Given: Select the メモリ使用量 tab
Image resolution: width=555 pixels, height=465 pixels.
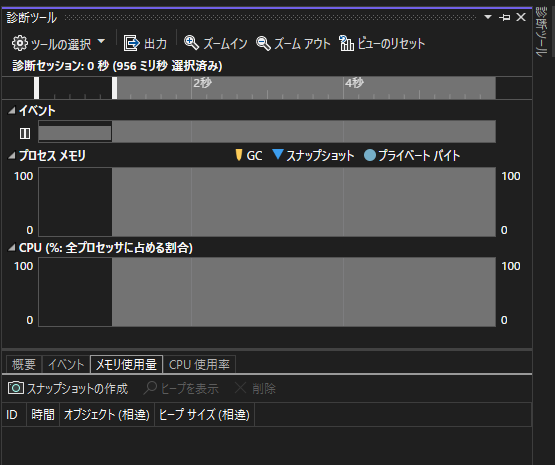Looking at the screenshot, I should (x=127, y=364).
